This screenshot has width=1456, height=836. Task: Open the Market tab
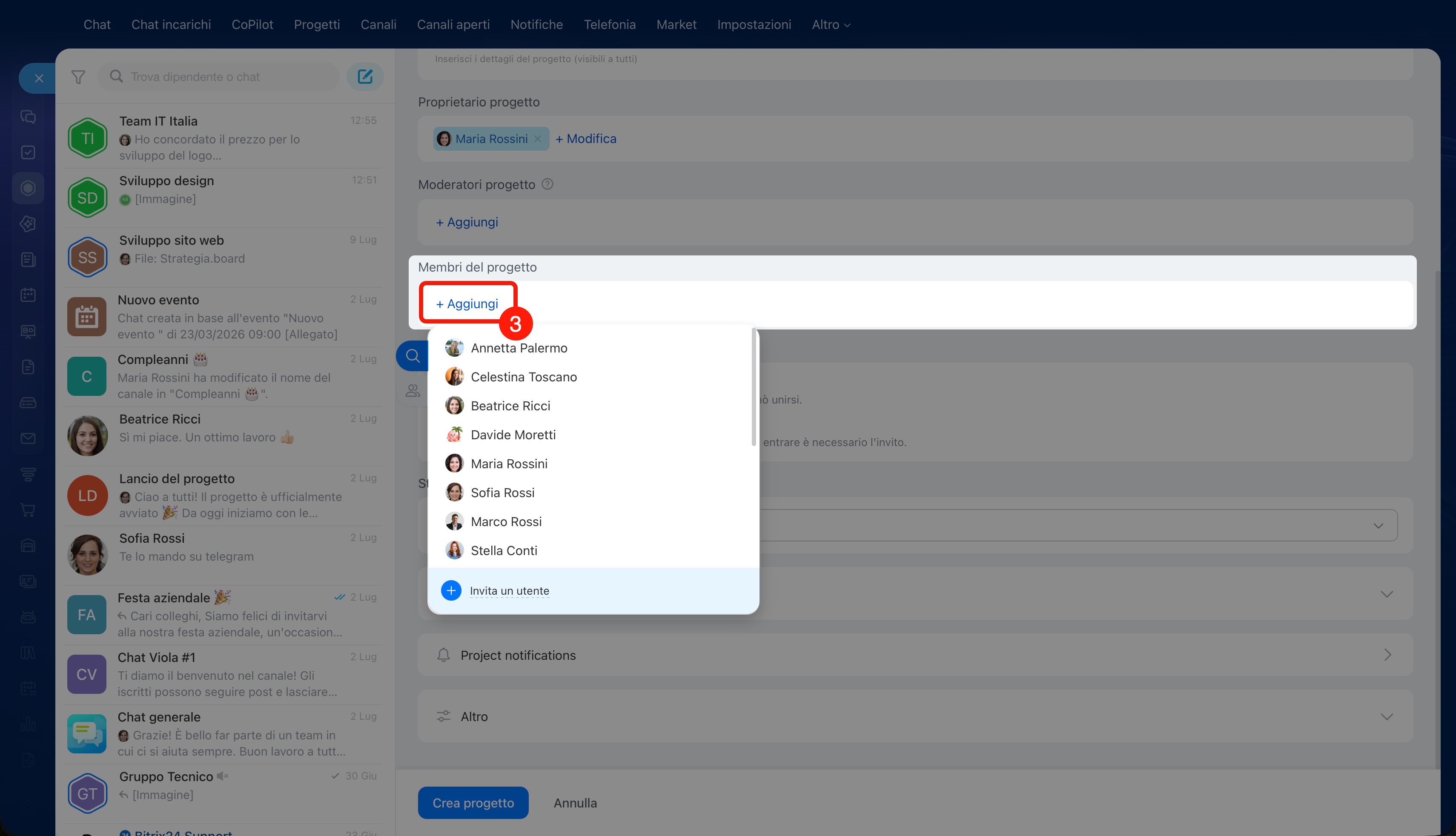pyautogui.click(x=676, y=25)
